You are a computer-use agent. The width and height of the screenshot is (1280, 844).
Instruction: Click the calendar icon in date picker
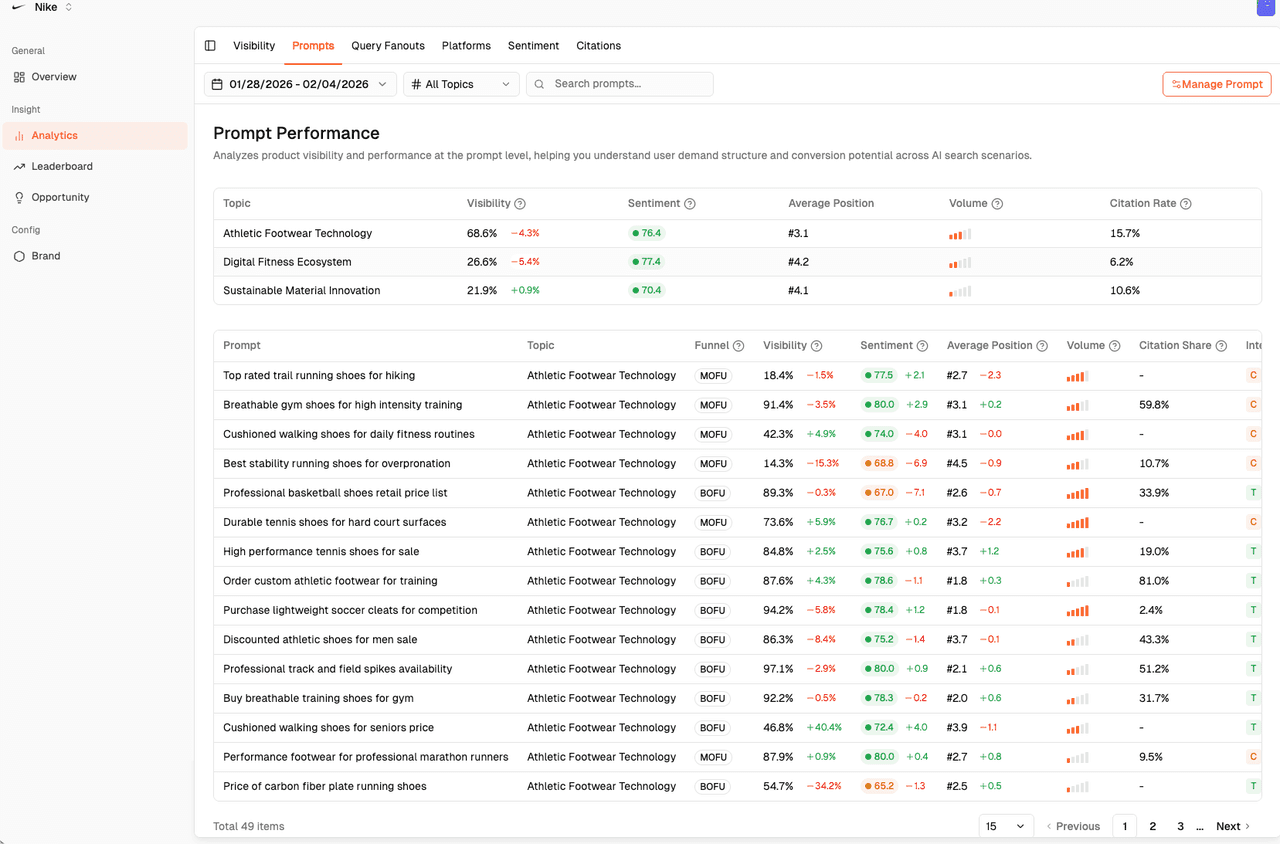(218, 85)
